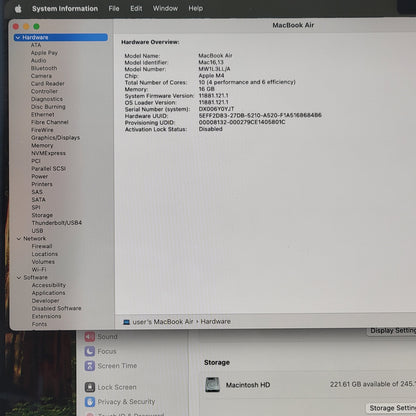416x416 pixels.
Task: Select NVMExpress in the sidebar
Action: pos(49,153)
